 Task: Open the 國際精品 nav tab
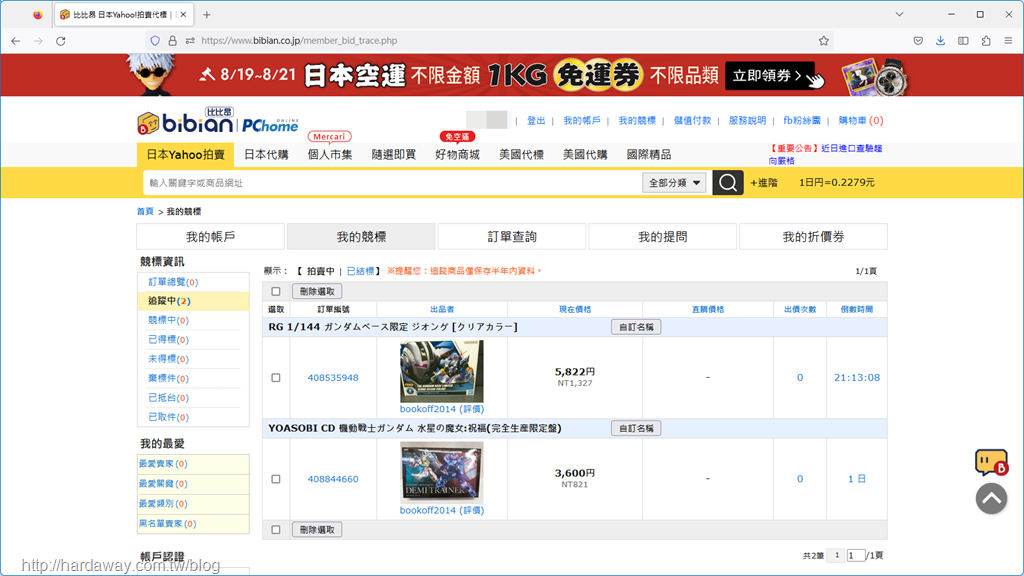point(648,155)
